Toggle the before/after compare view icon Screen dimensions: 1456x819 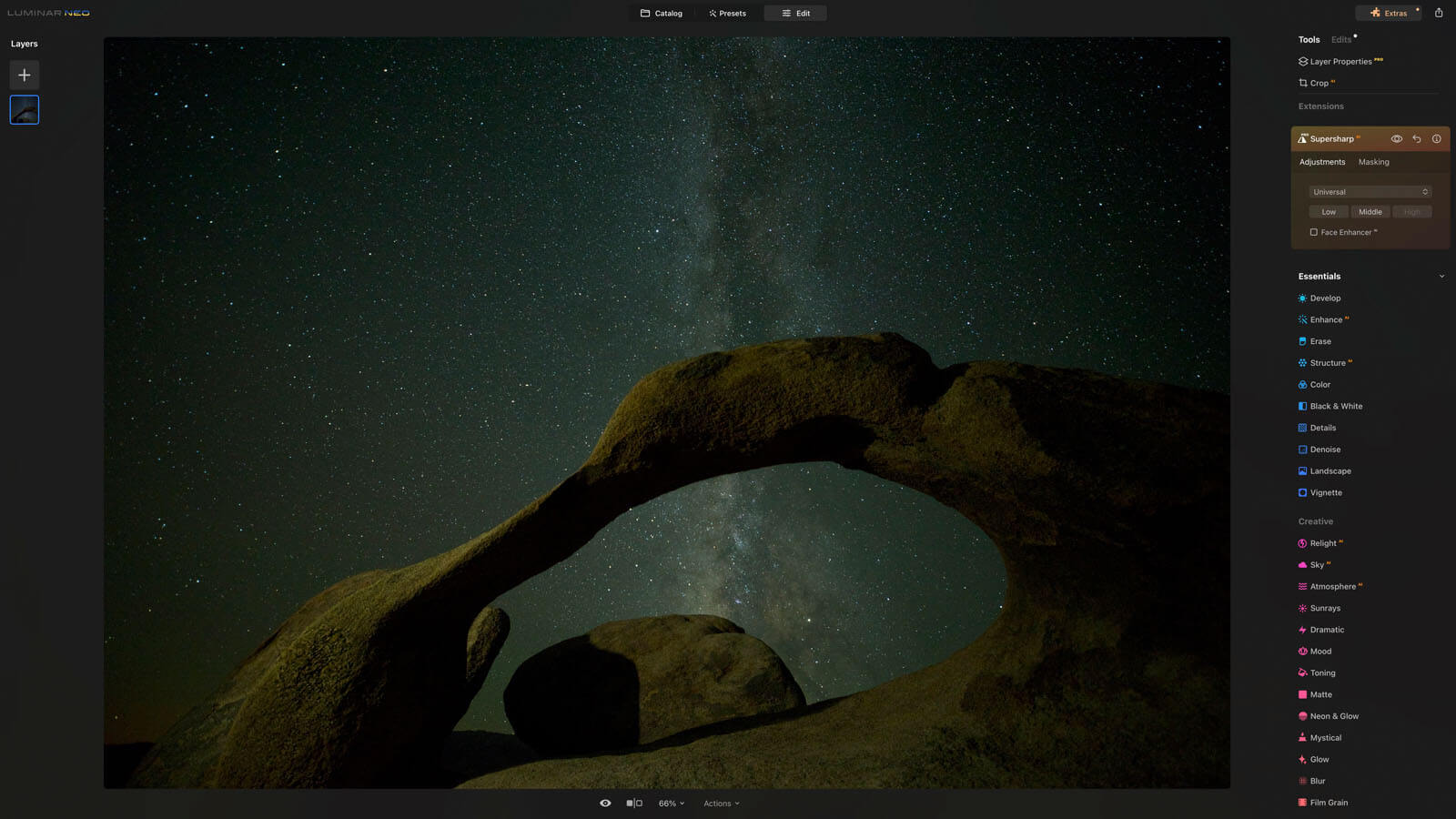click(634, 804)
